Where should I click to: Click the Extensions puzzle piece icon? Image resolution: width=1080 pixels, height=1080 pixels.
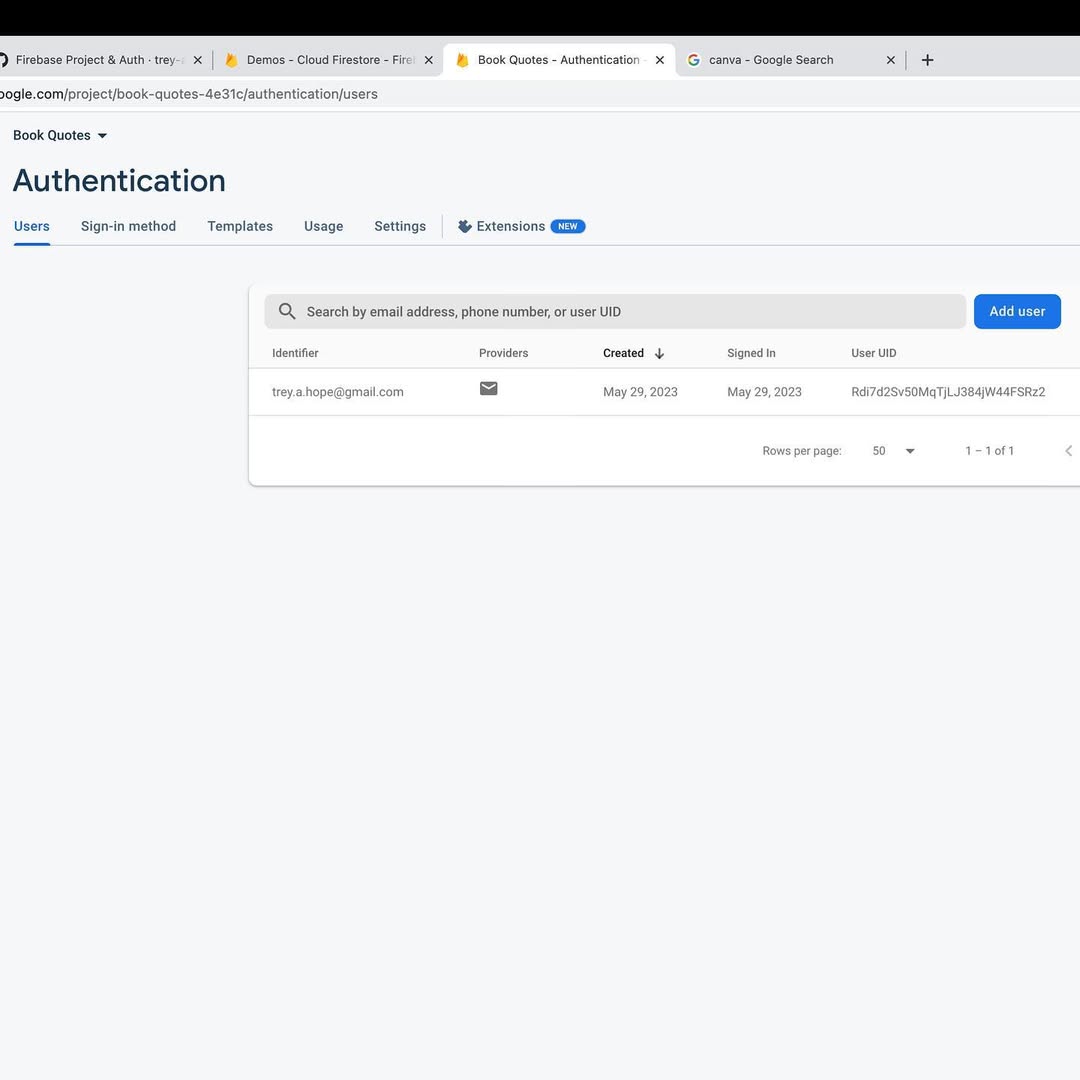[464, 227]
